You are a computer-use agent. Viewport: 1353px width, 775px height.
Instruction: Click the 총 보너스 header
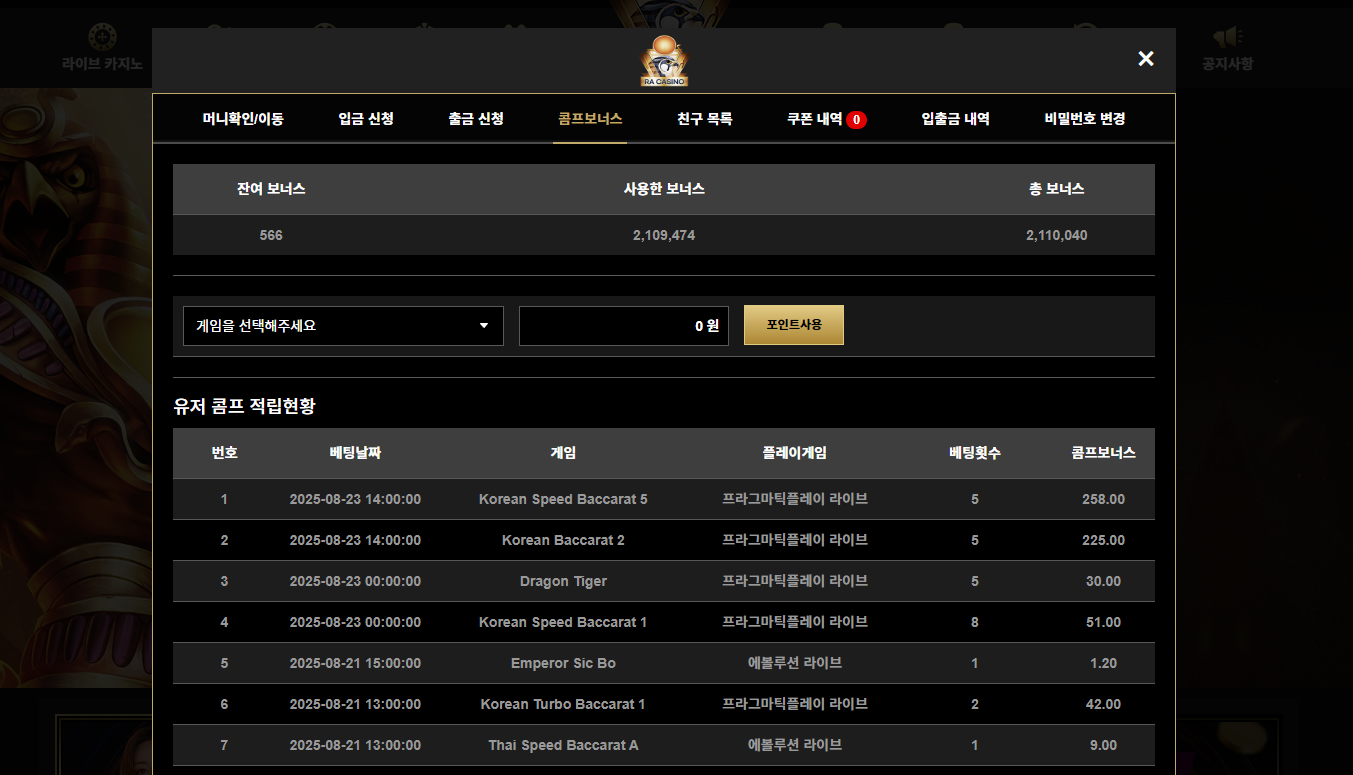coord(1057,188)
